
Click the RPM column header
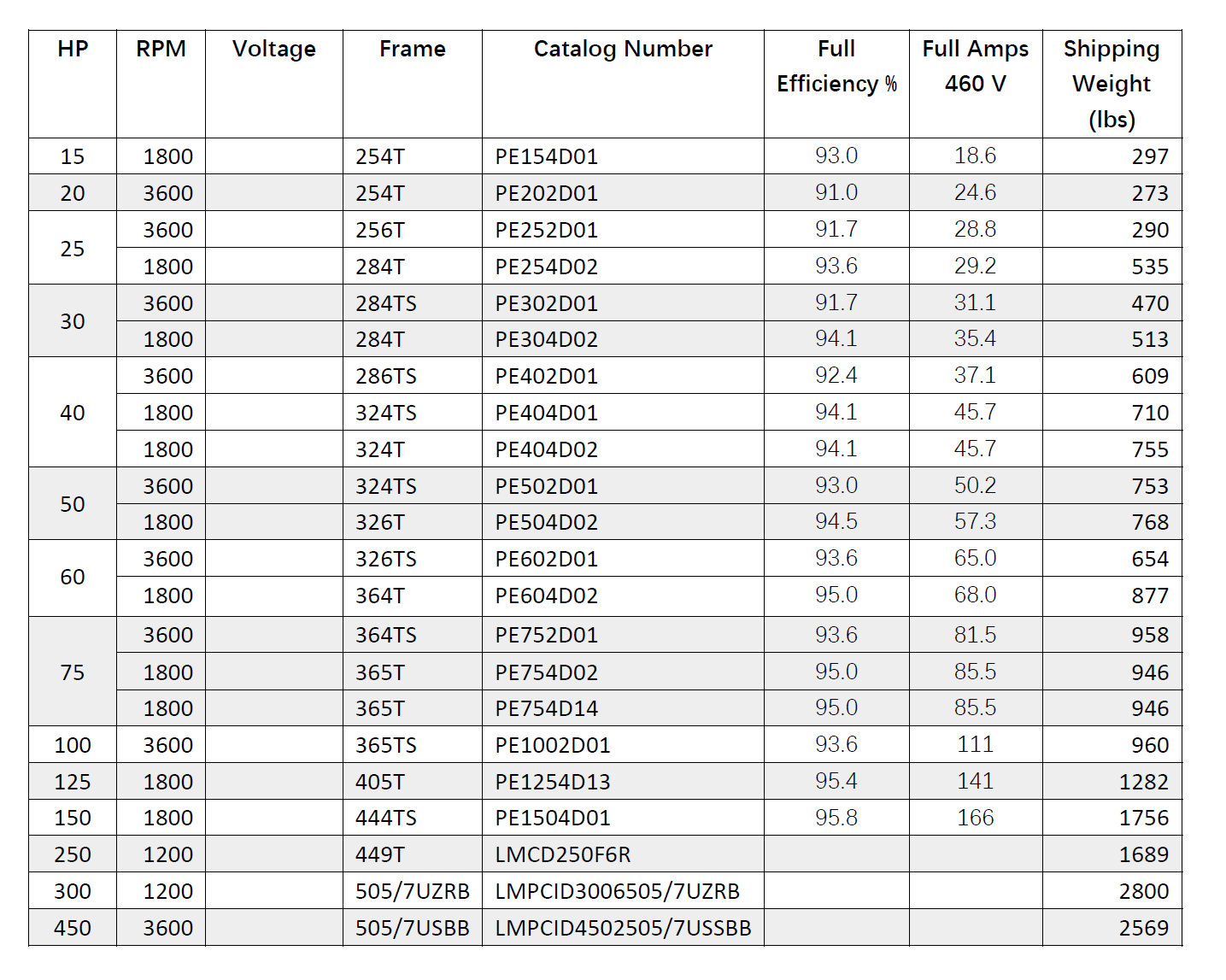click(161, 49)
